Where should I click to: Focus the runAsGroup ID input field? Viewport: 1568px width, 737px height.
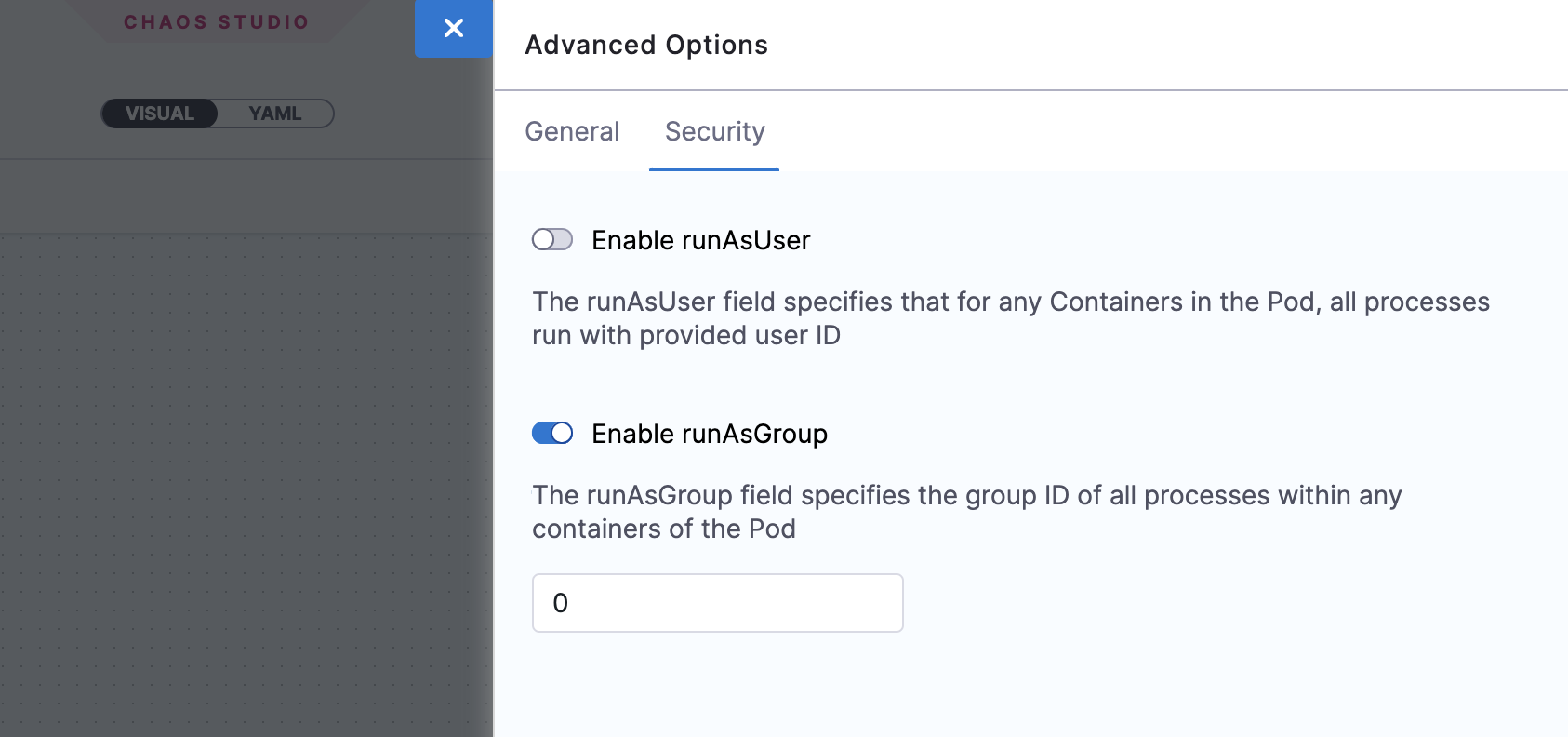[717, 603]
